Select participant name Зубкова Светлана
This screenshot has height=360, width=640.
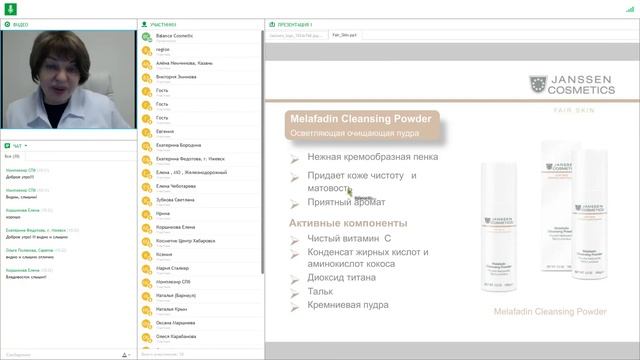tap(175, 200)
